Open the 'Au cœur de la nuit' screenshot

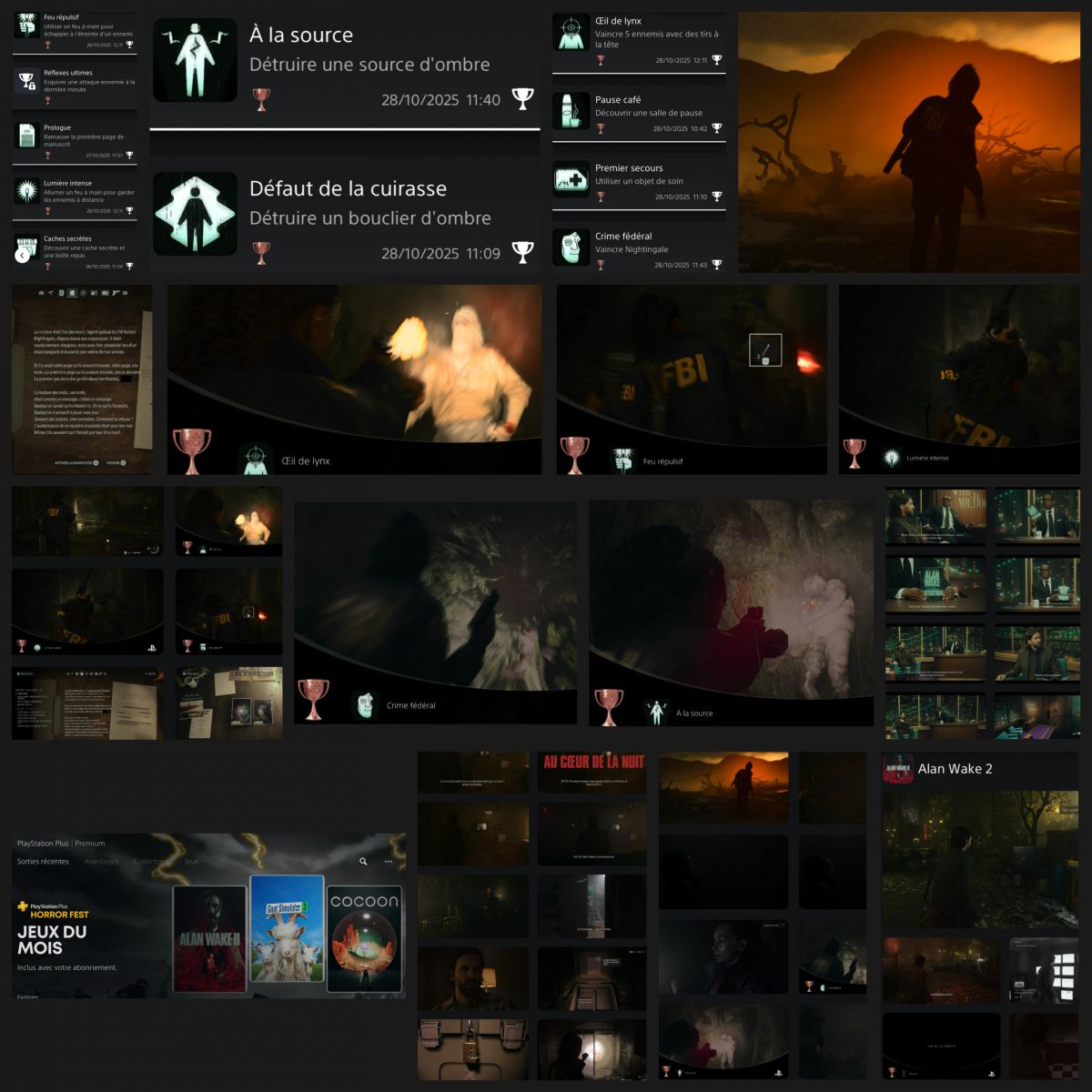coord(592,772)
